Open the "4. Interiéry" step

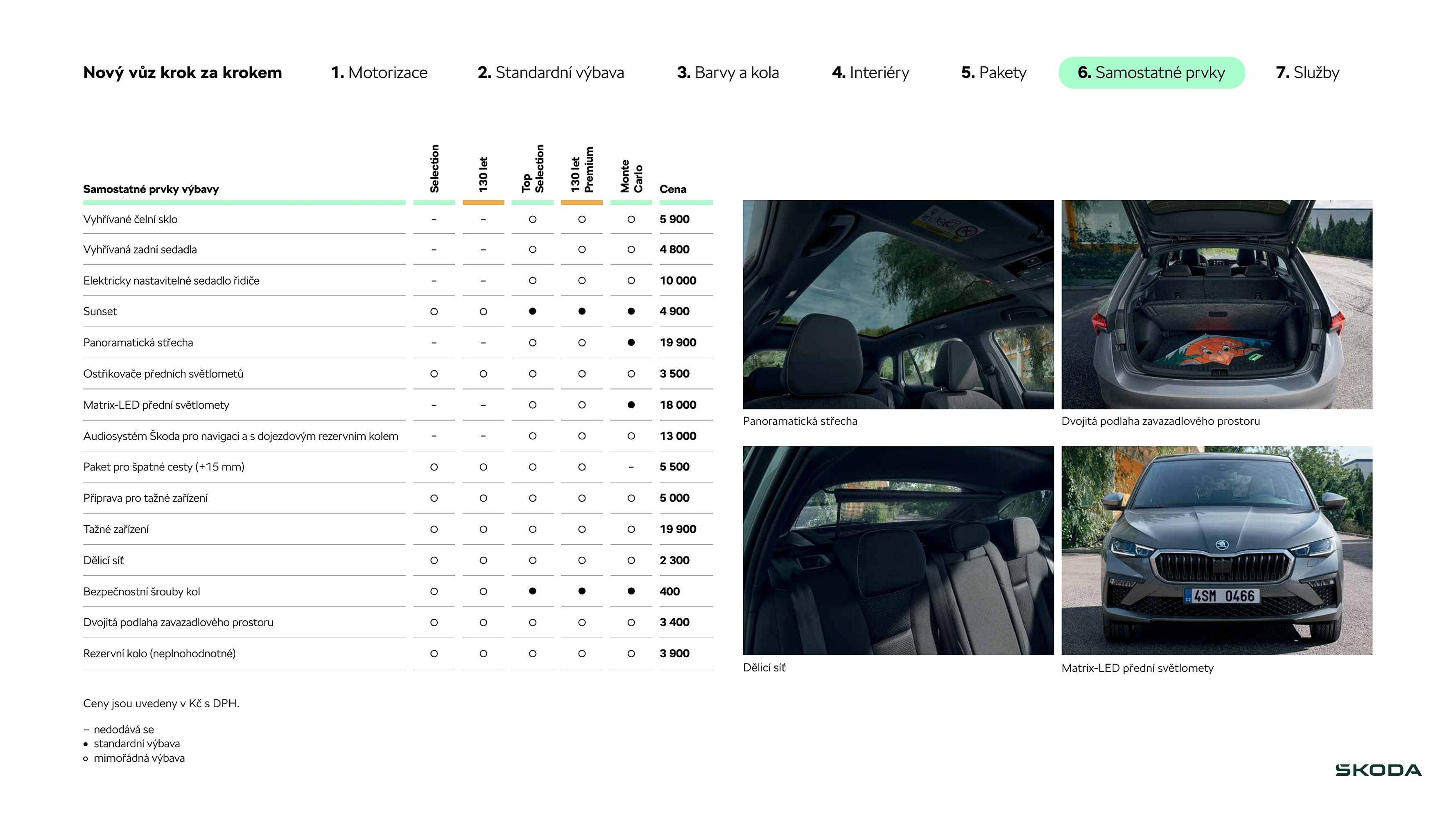tap(870, 72)
